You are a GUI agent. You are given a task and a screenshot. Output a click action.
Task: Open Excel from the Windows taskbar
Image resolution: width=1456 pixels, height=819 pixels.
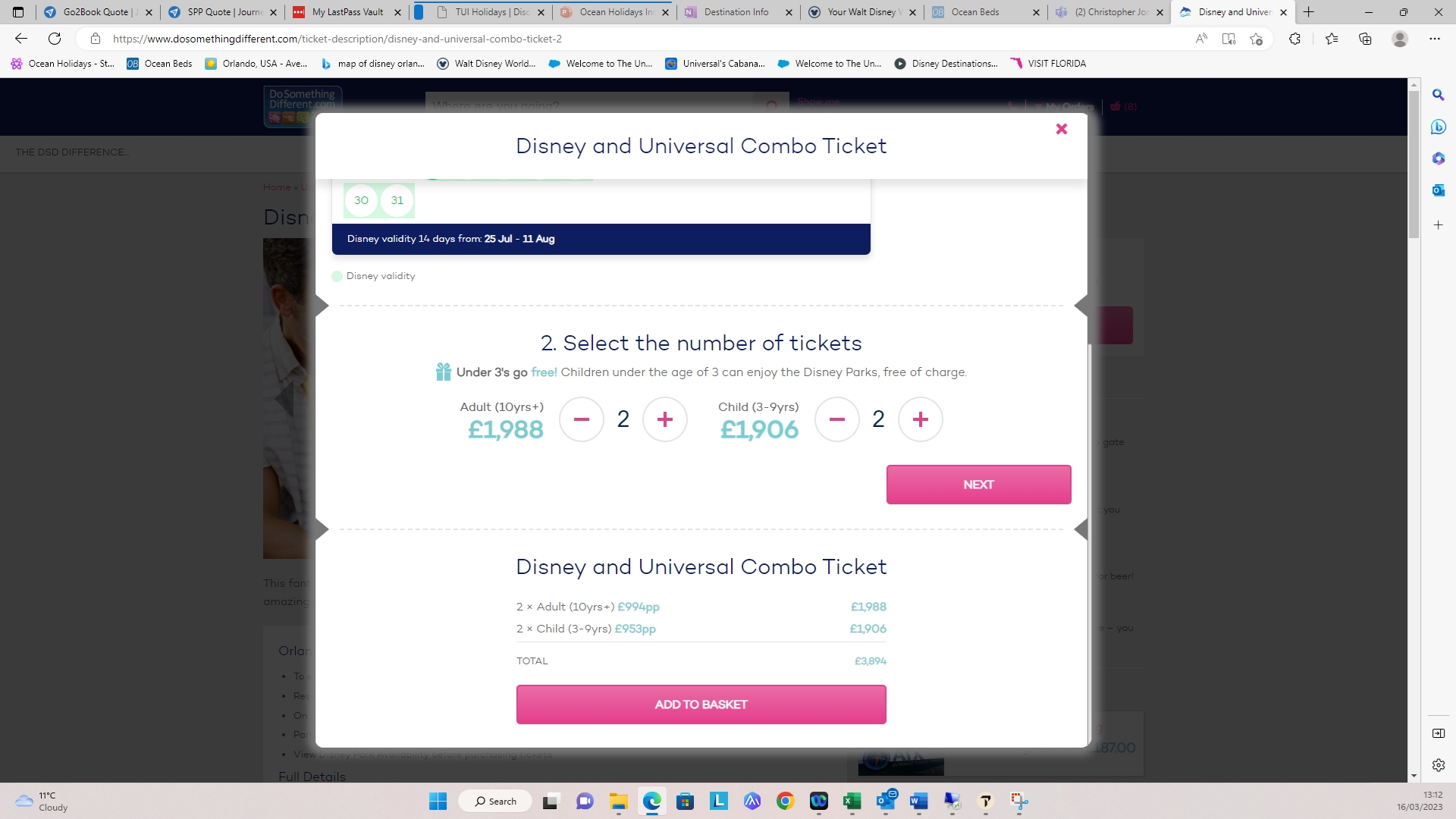(852, 802)
